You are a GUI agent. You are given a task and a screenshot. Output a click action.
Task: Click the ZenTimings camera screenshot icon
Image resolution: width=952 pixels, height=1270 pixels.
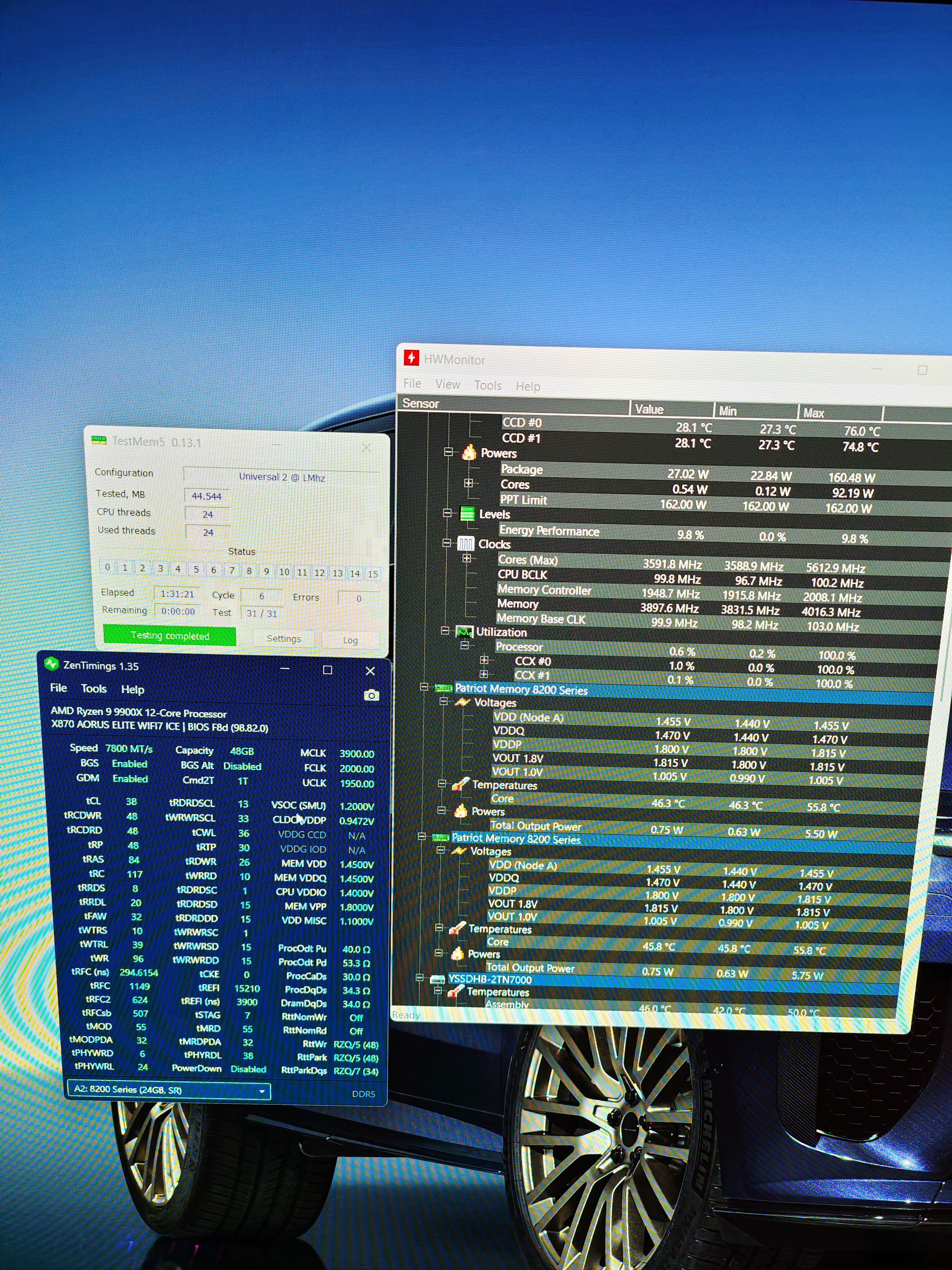point(371,695)
